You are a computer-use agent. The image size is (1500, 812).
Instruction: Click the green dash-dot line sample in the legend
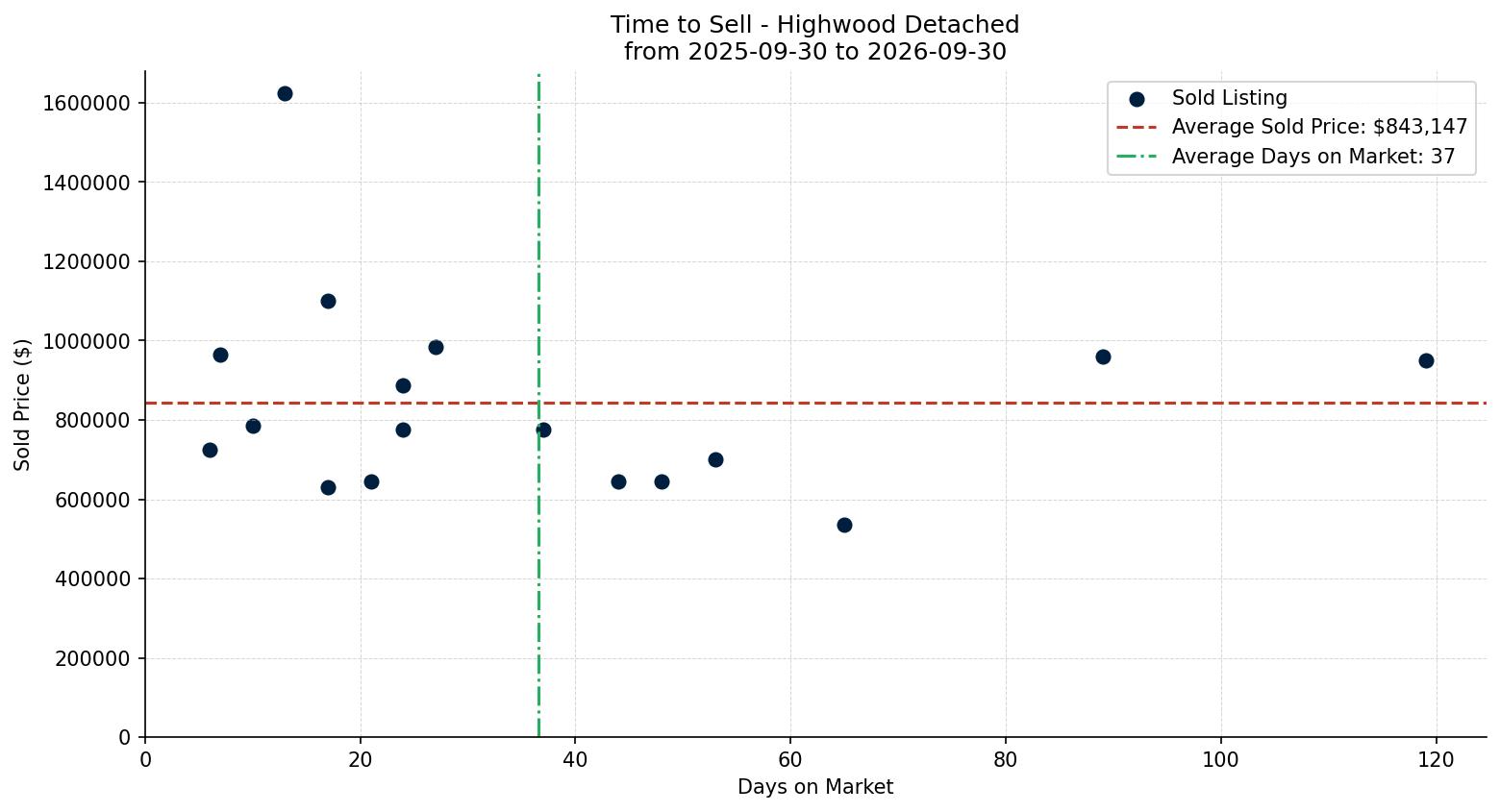1137,157
